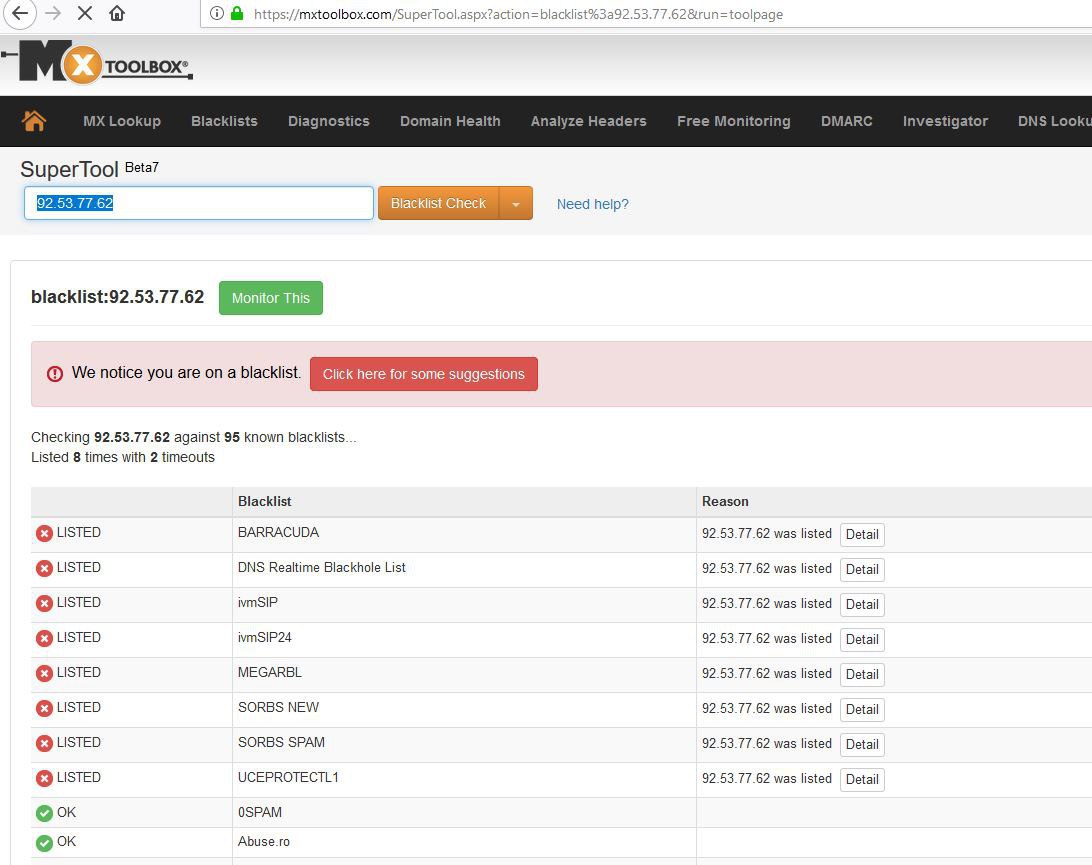Select the UCEPROTECTL1 blacklist name
Screen dimensions: 1092x865
pos(288,777)
